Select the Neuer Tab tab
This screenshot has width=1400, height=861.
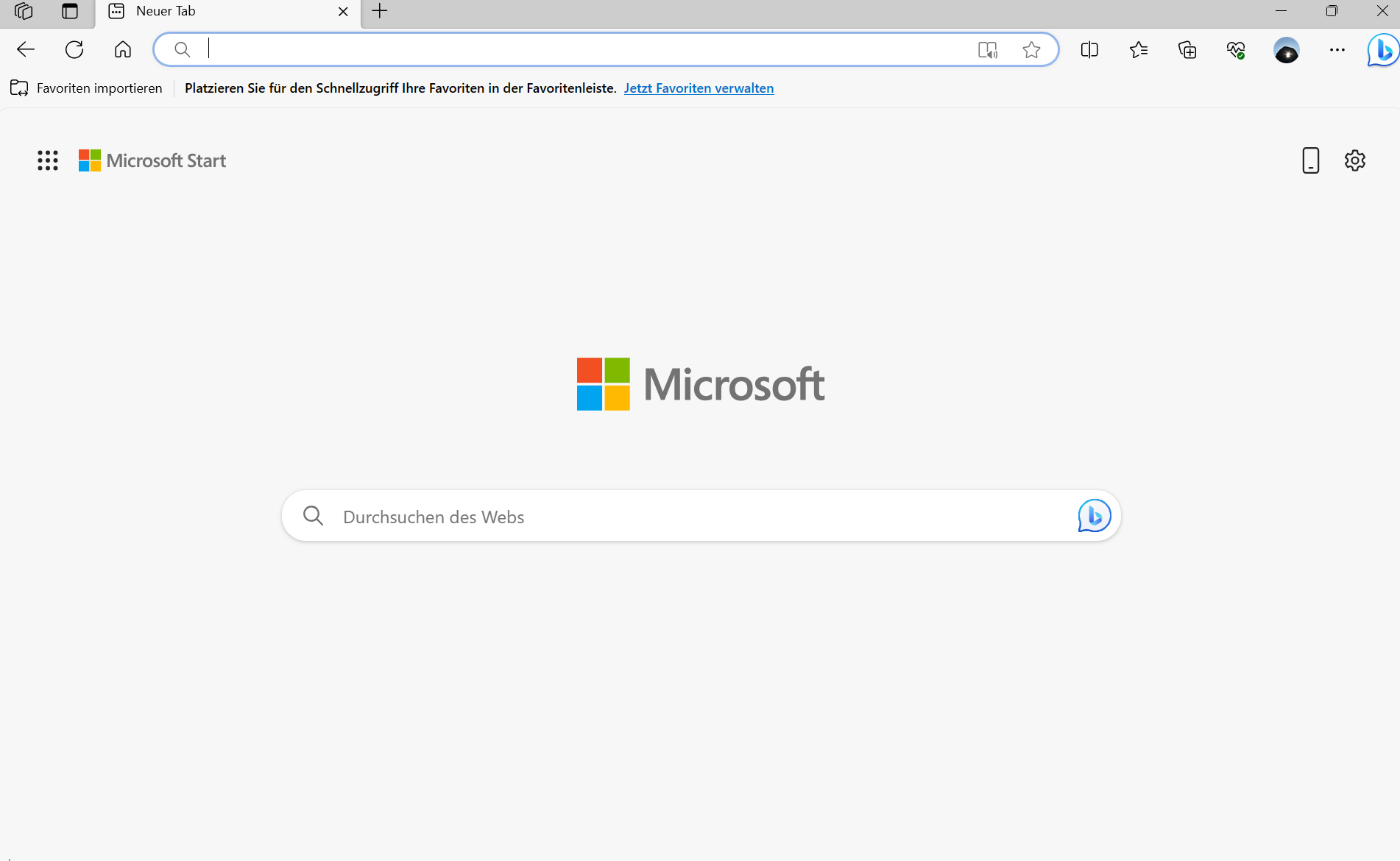click(228, 12)
